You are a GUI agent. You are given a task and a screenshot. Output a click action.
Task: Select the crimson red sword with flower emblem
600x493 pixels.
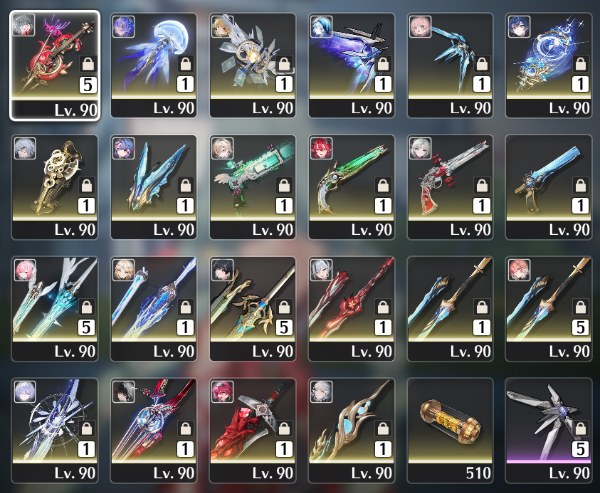tap(352, 309)
